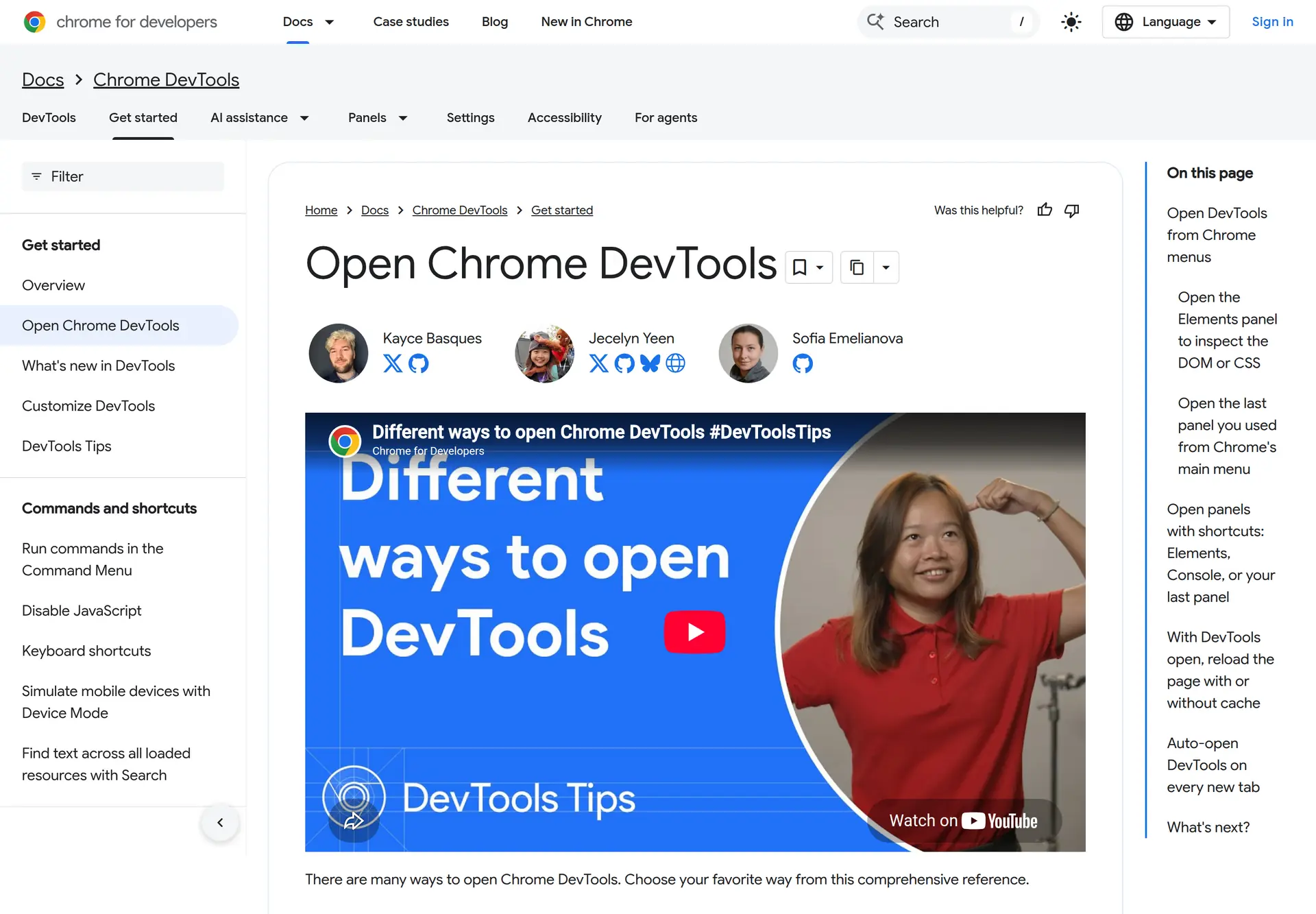Jump to What's next? section
The image size is (1316, 914).
pos(1208,828)
